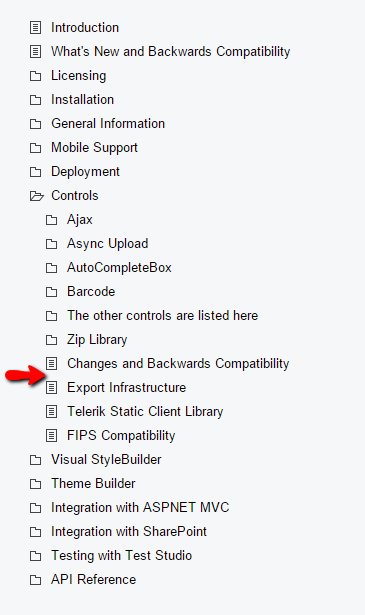Open What's New and Backwards Compatibility
This screenshot has height=615, width=365.
171,52
